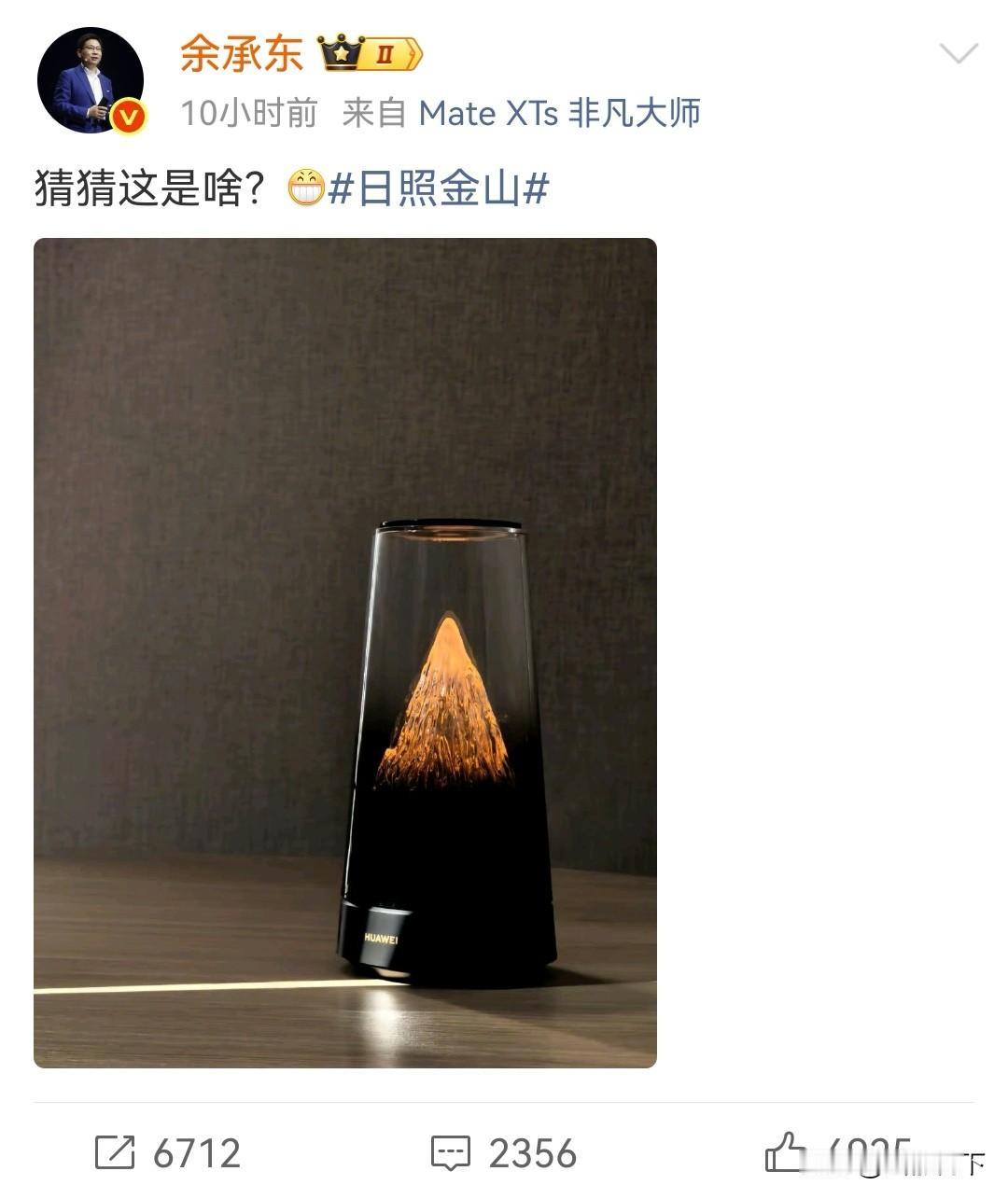Tap the comment count 2356

tap(533, 1153)
